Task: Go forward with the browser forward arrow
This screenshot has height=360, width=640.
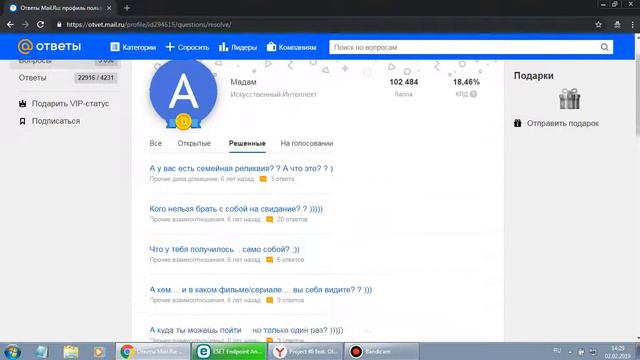Action: 25,24
